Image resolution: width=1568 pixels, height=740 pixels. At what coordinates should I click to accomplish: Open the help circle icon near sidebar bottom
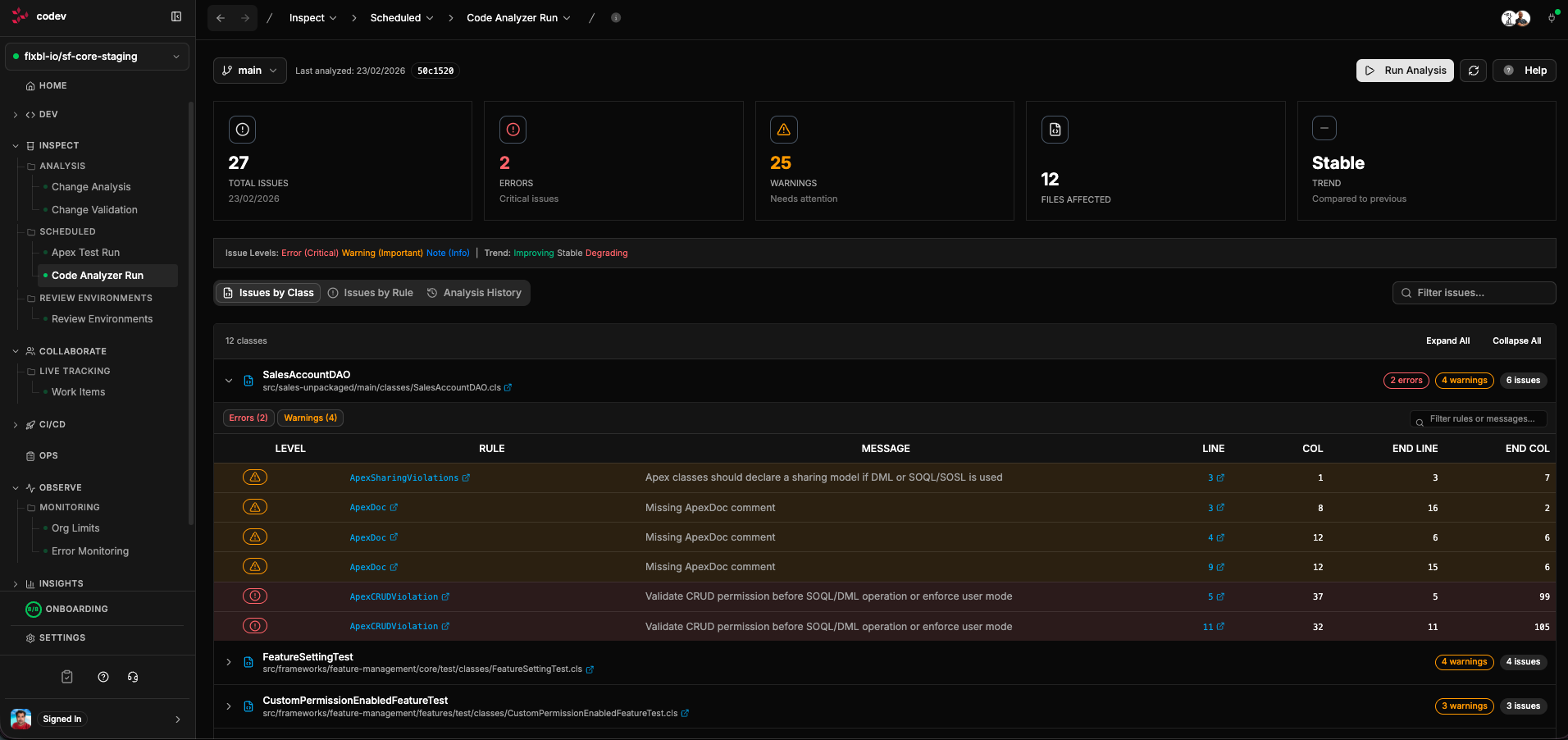(x=103, y=677)
